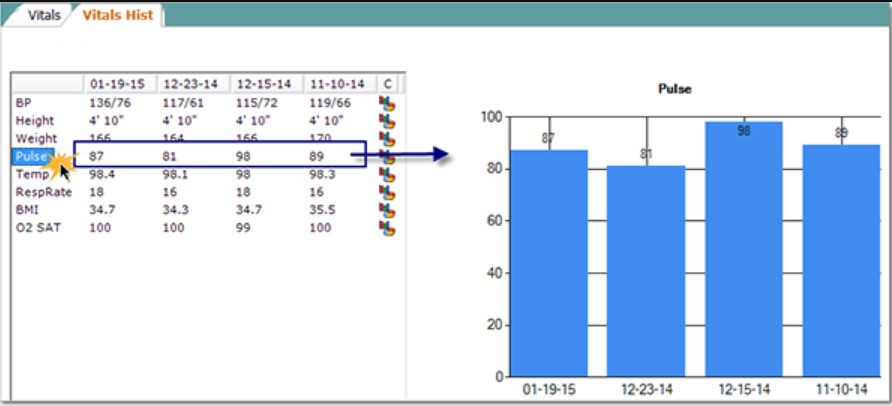Open the O2 SAT row chart icon
This screenshot has height=406, width=892.
(x=386, y=228)
